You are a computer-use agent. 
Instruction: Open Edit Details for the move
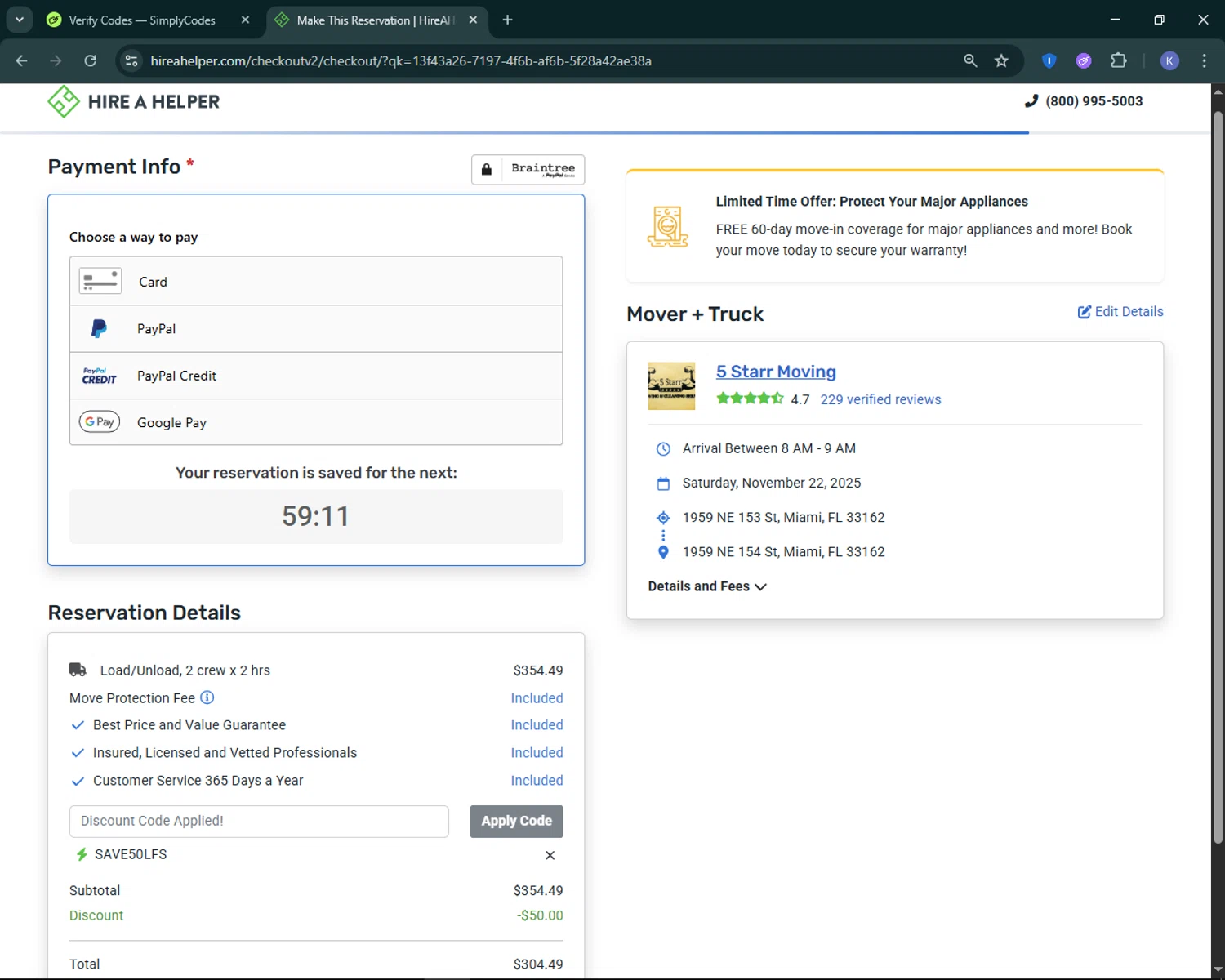coord(1120,311)
